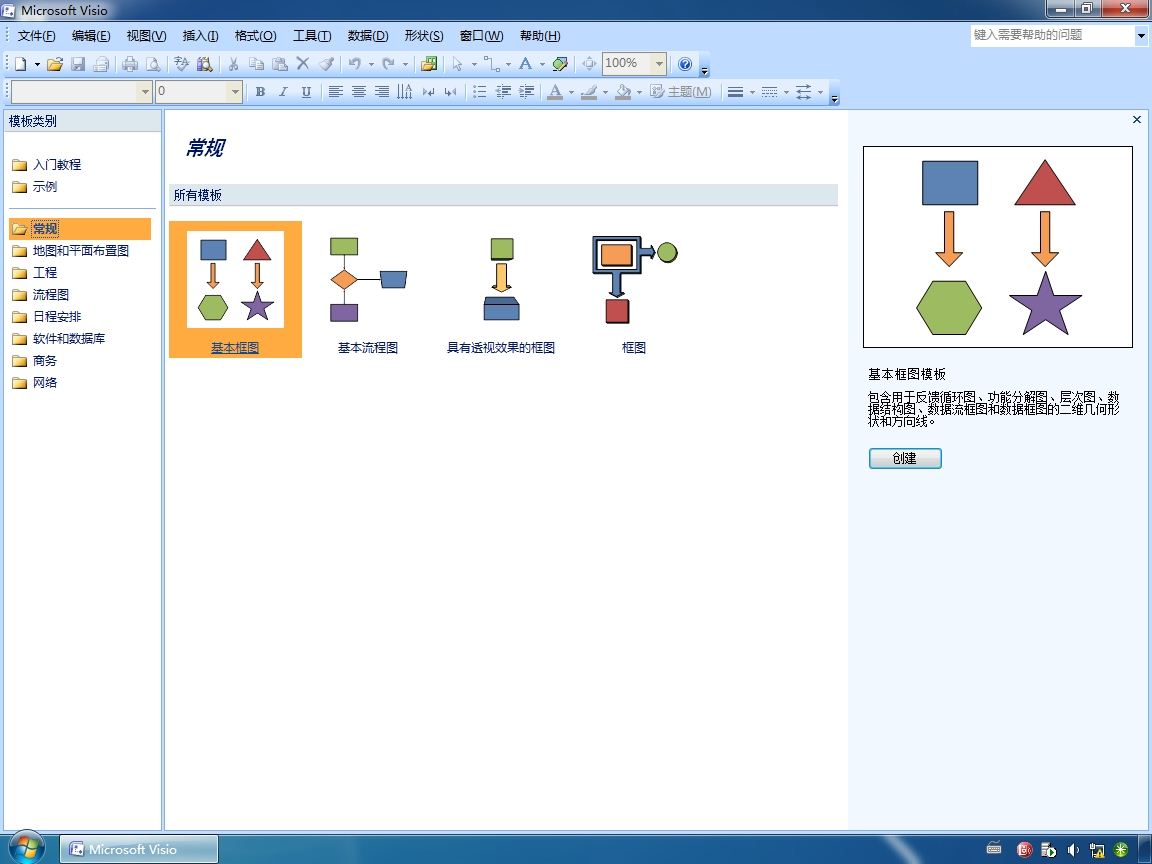Click the Open file folder icon

click(54, 64)
